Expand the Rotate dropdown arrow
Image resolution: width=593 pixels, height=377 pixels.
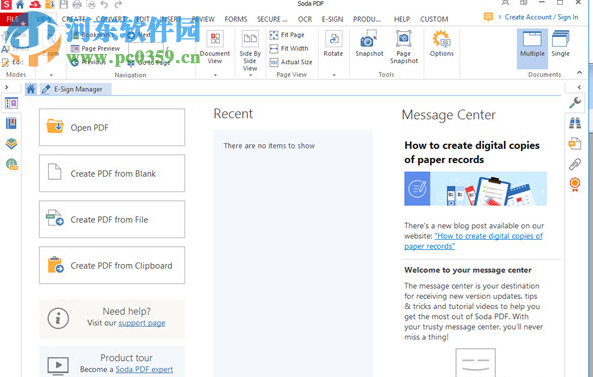point(334,75)
